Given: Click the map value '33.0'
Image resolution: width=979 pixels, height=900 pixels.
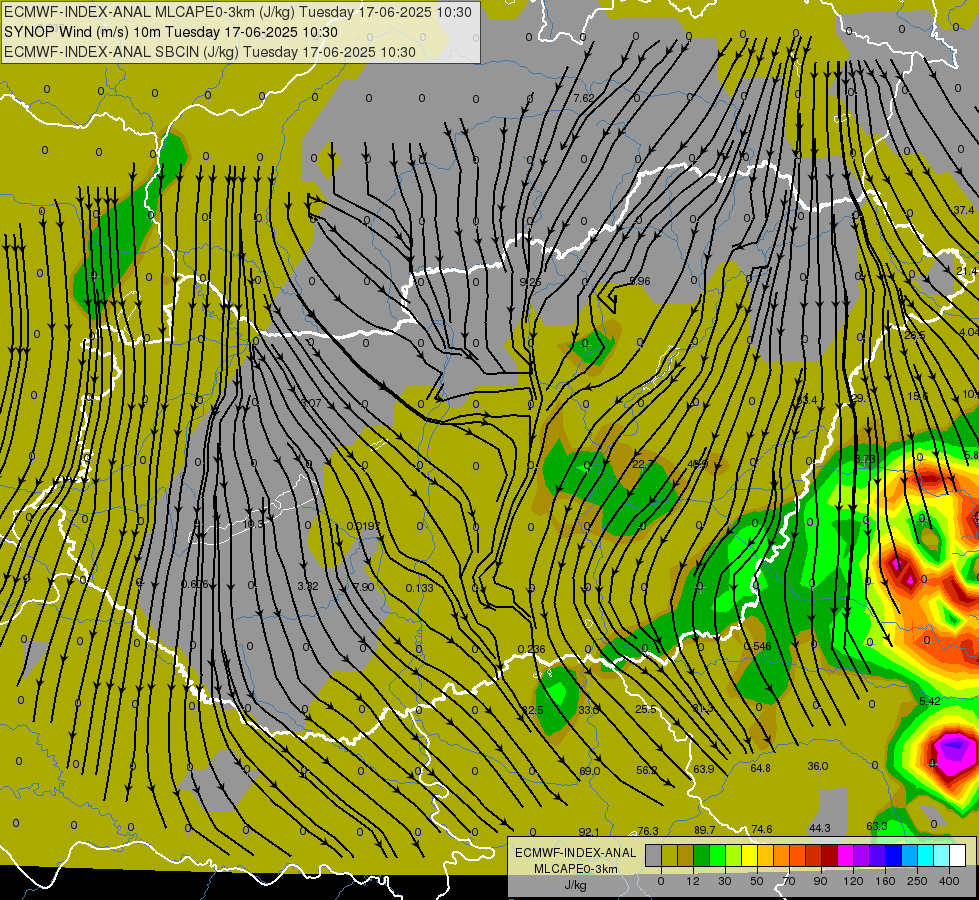Looking at the screenshot, I should click(x=588, y=710).
